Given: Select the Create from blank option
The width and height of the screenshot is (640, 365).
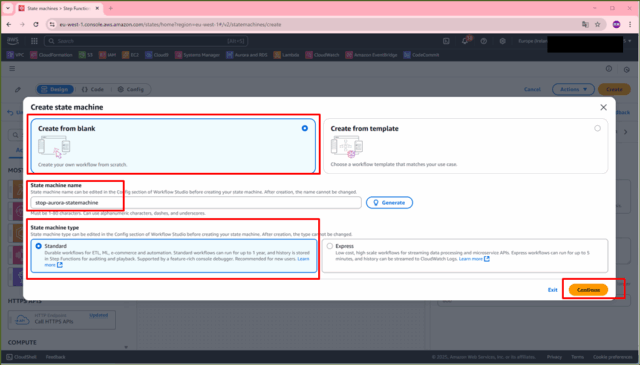Looking at the screenshot, I should tap(173, 146).
